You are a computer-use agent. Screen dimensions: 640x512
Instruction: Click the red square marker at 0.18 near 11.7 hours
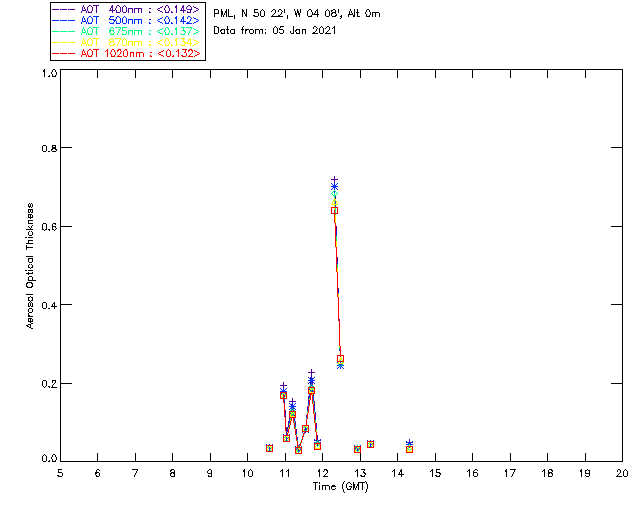coord(311,390)
